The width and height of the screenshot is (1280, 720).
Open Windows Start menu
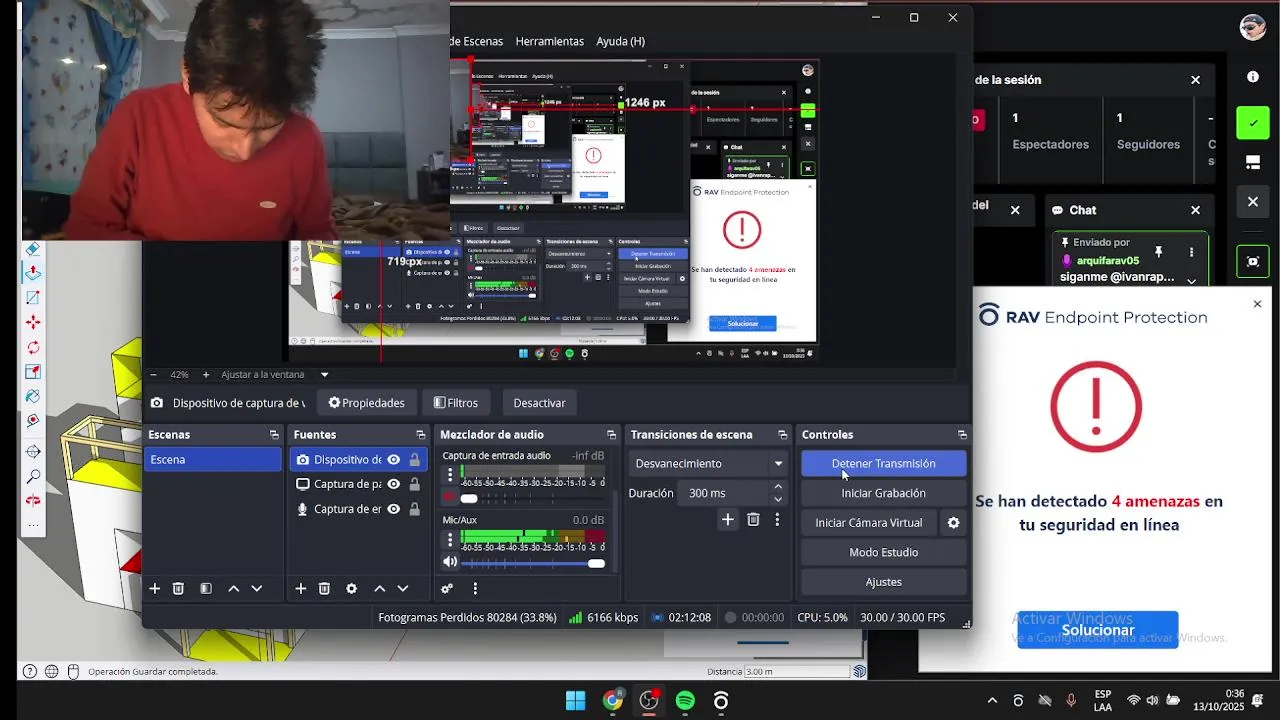point(576,701)
